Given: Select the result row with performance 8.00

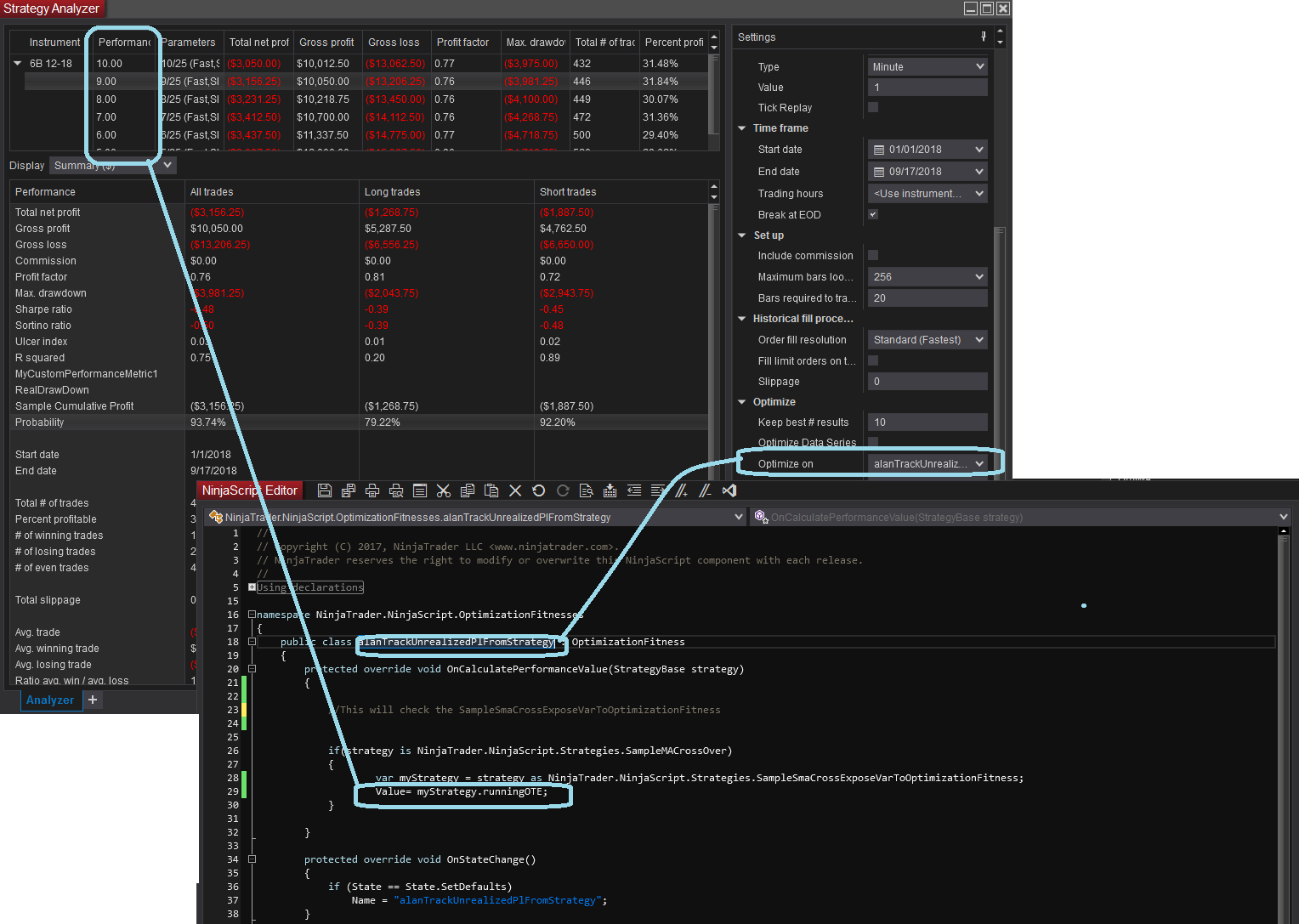Looking at the screenshot, I should coord(366,99).
